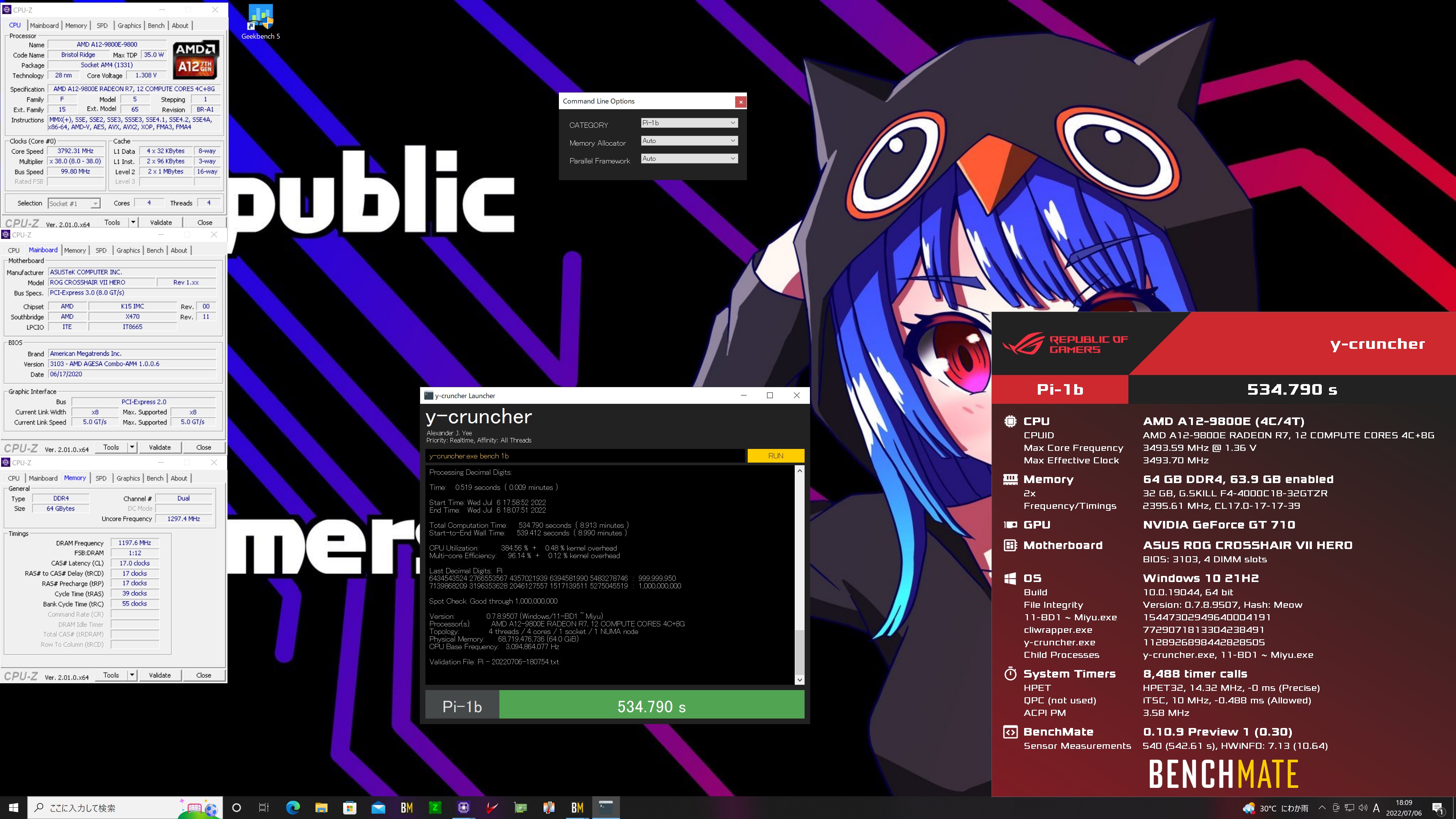Open the CATEGORY dropdown showing Pi-1b

(x=689, y=122)
